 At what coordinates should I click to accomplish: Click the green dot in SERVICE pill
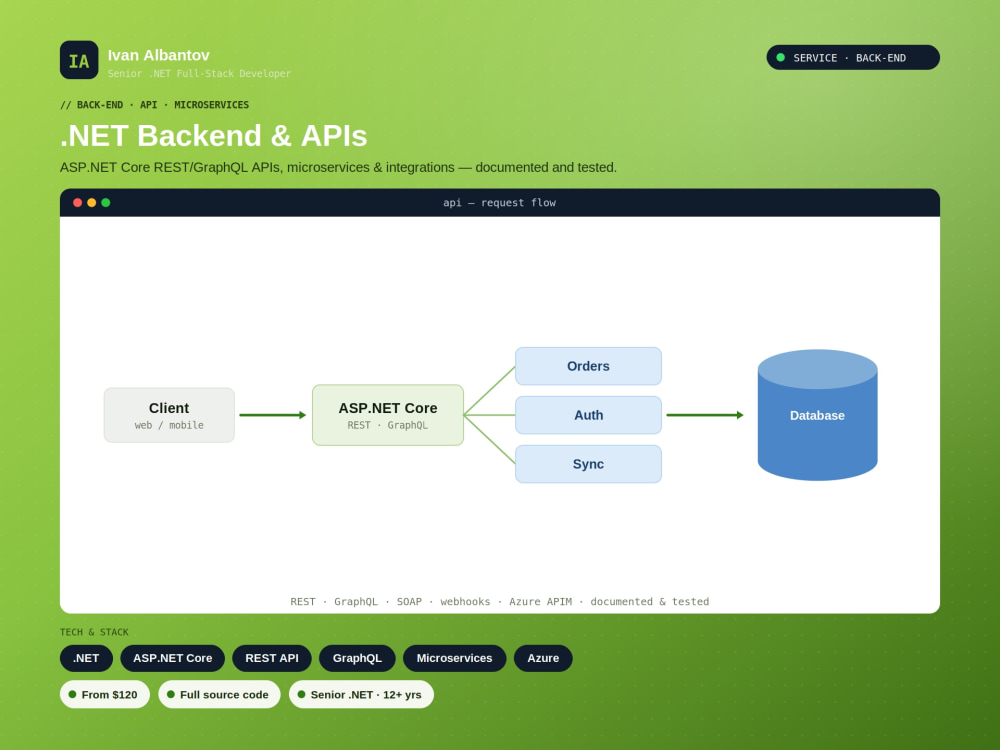click(780, 57)
